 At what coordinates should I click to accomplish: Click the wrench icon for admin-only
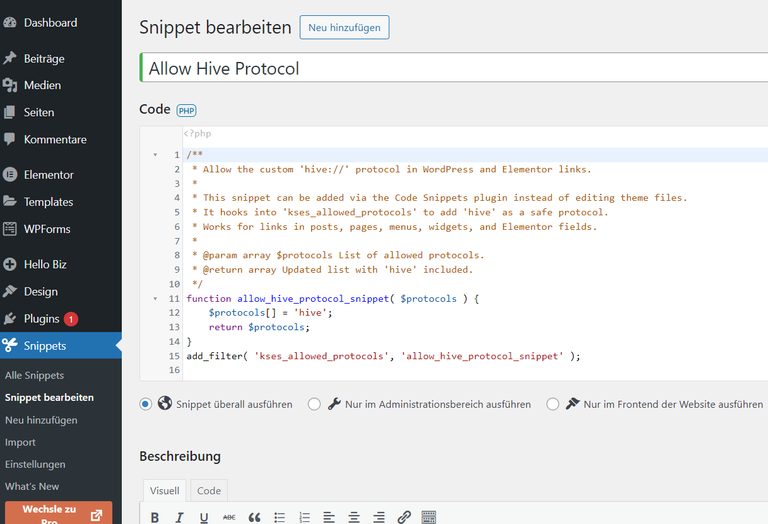(x=334, y=404)
